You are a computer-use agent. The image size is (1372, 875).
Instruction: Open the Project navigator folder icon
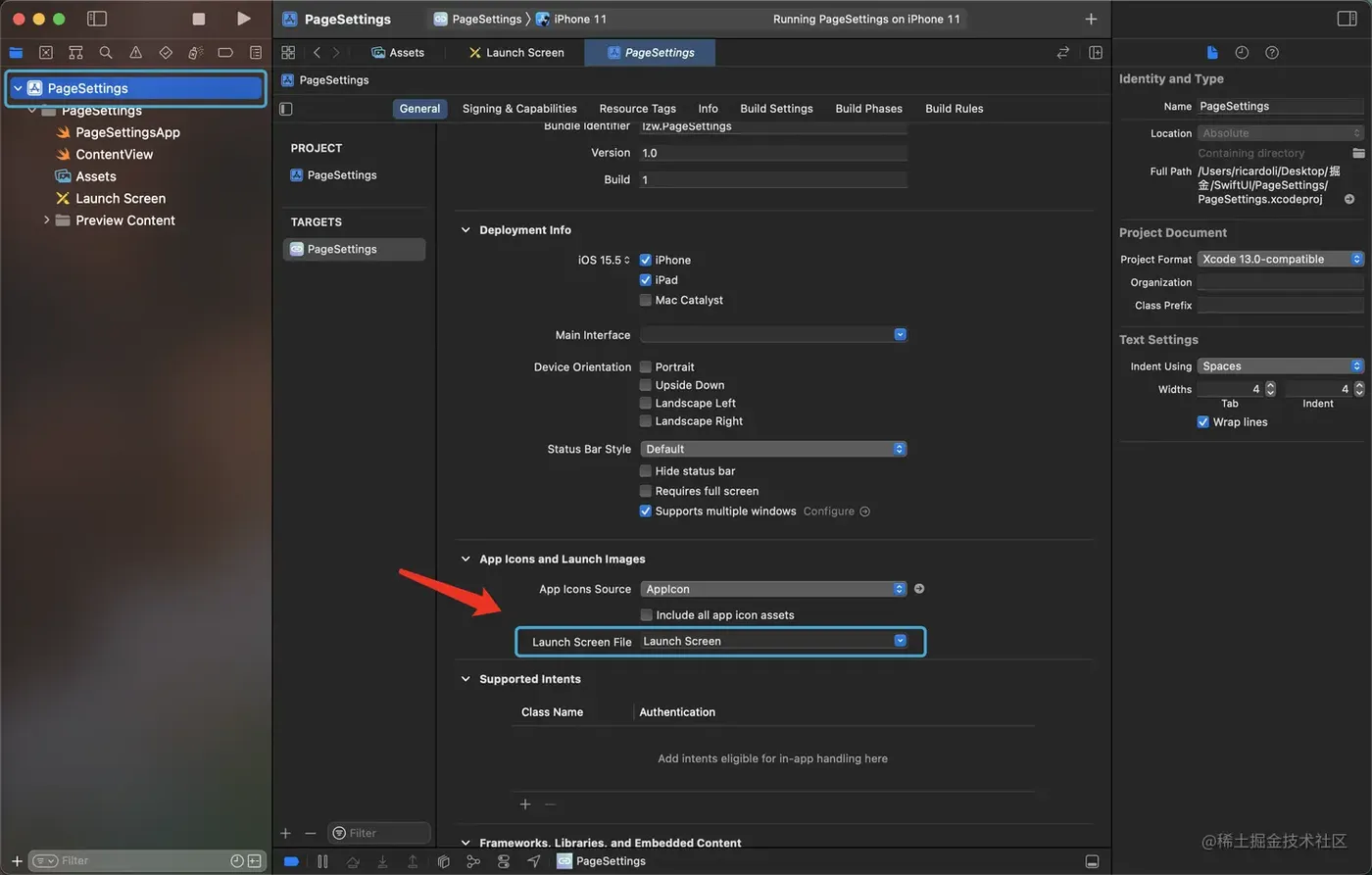click(x=16, y=53)
